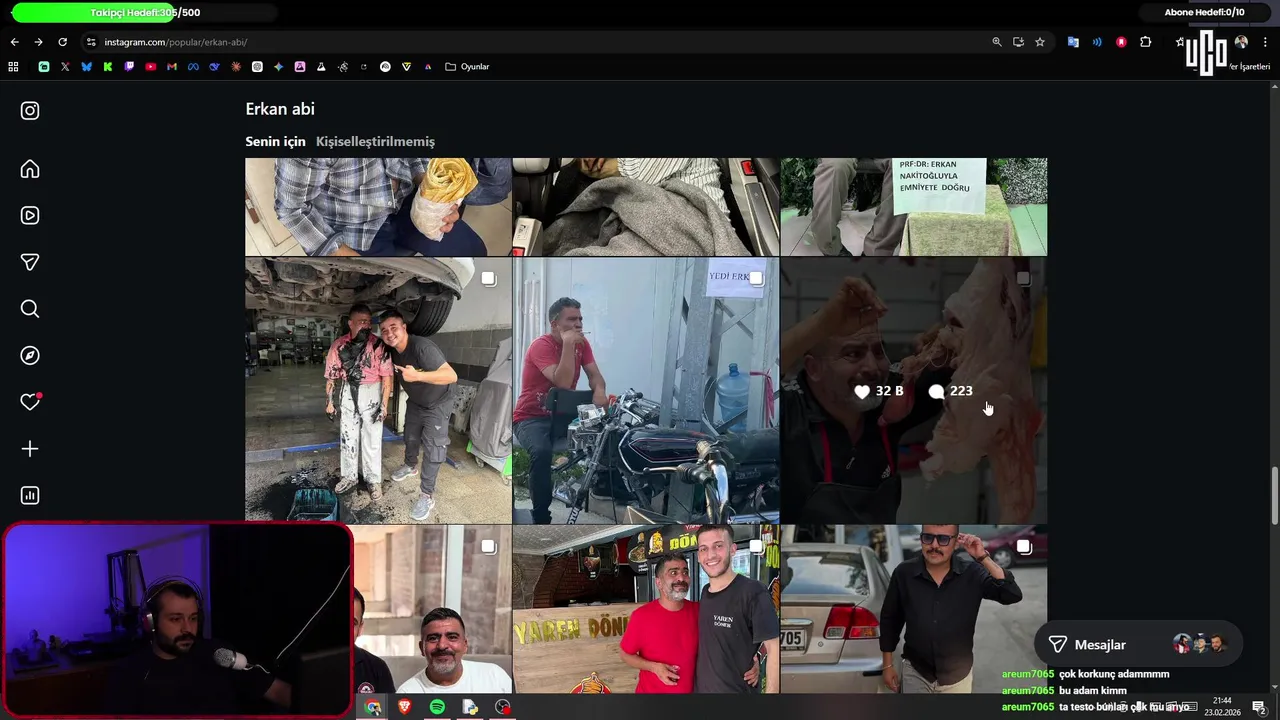Viewport: 1280px width, 720px height.
Task: Open post with two men in garage
Action: coord(378,391)
